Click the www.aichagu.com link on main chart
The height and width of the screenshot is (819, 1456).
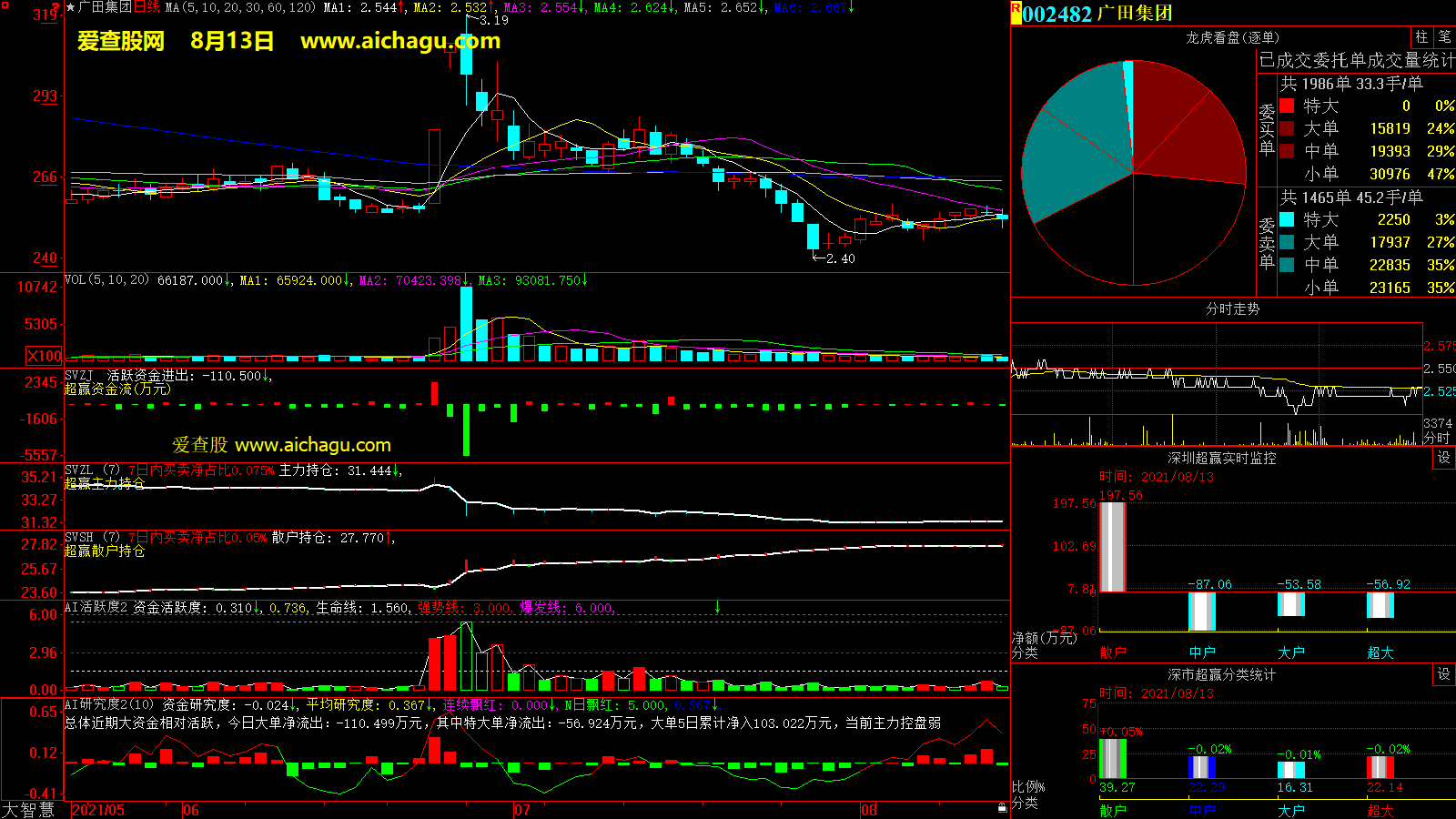[x=399, y=41]
